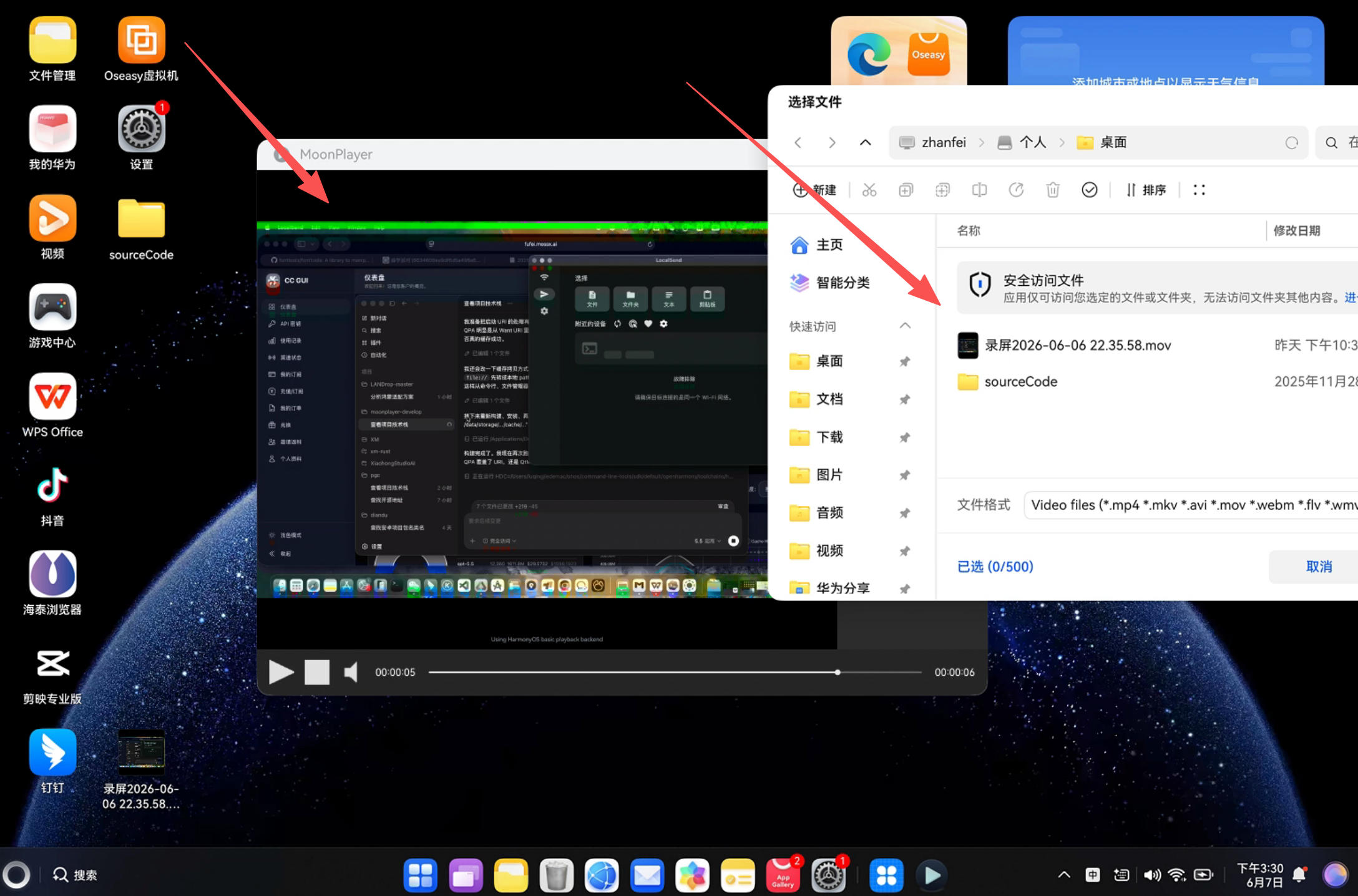The width and height of the screenshot is (1358, 896).
Task: Click the MoonPlayer seek progress bar
Action: click(675, 672)
